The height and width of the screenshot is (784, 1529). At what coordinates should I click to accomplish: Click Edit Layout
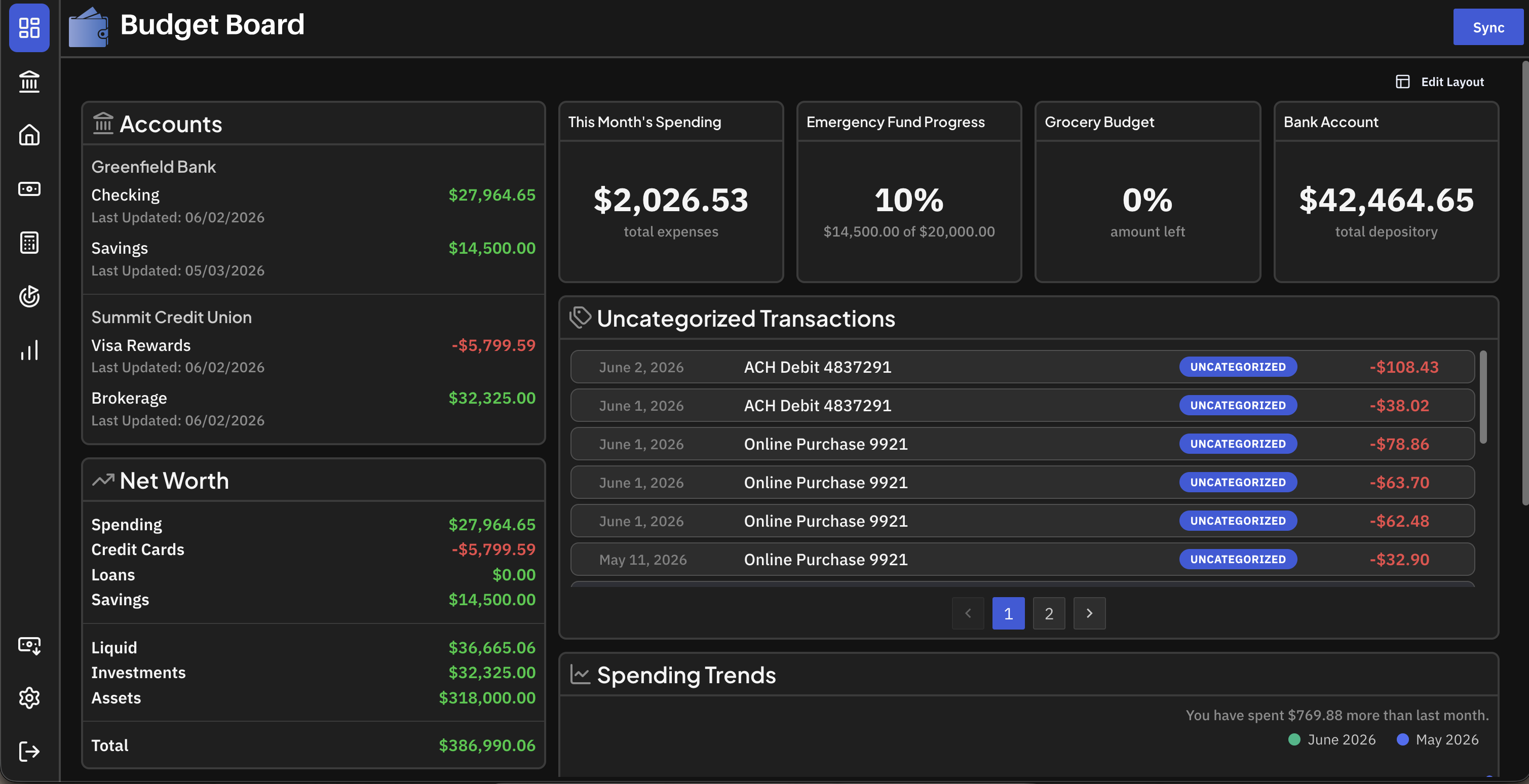click(x=1440, y=82)
